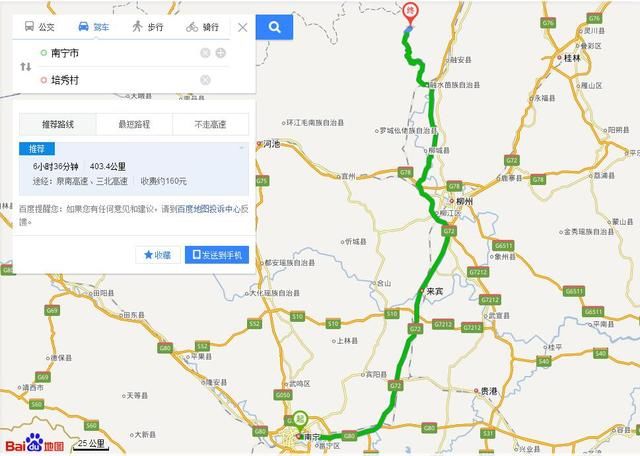640x456 pixels.
Task: Click 发送到手机 send to phone button
Action: (x=217, y=255)
